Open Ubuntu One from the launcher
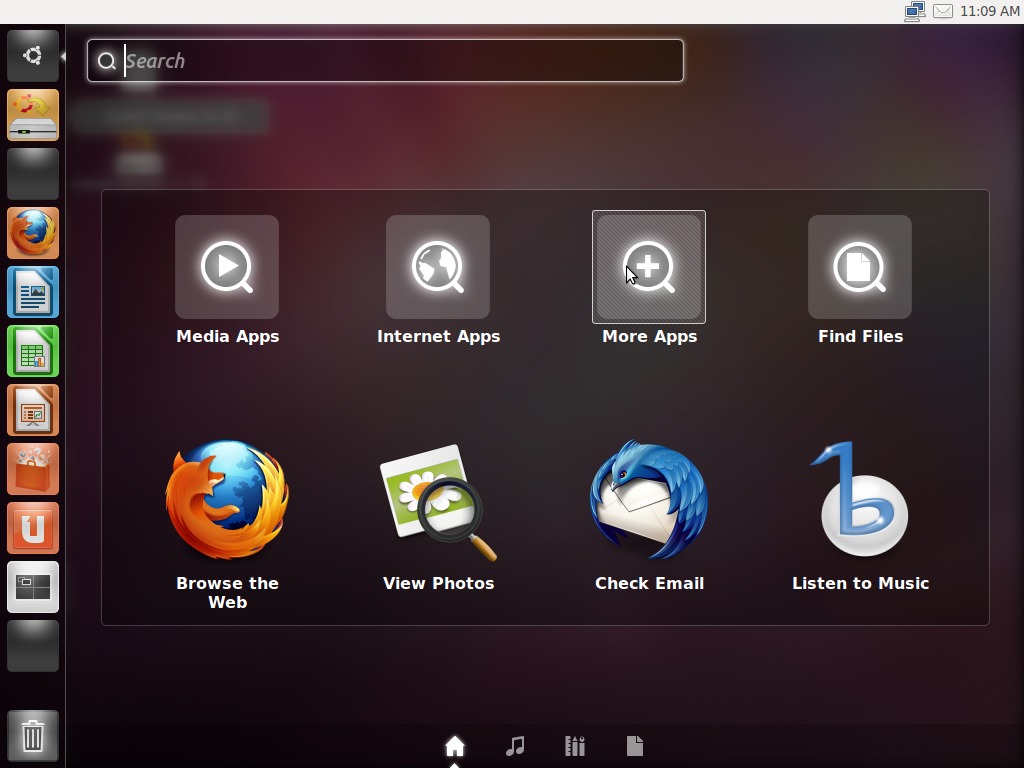Image resolution: width=1024 pixels, height=768 pixels. (33, 528)
